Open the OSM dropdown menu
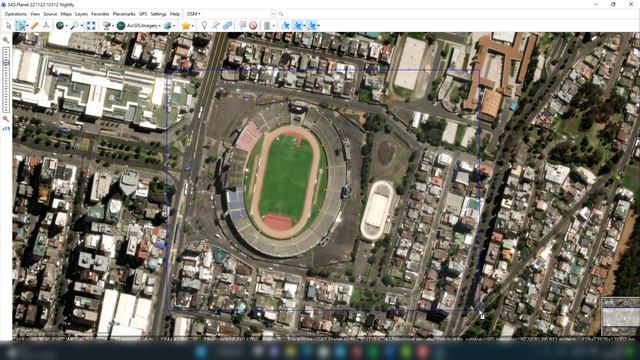 (193, 14)
